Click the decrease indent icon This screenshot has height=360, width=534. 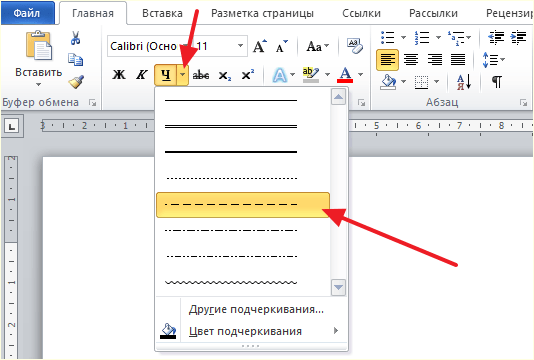496,37
